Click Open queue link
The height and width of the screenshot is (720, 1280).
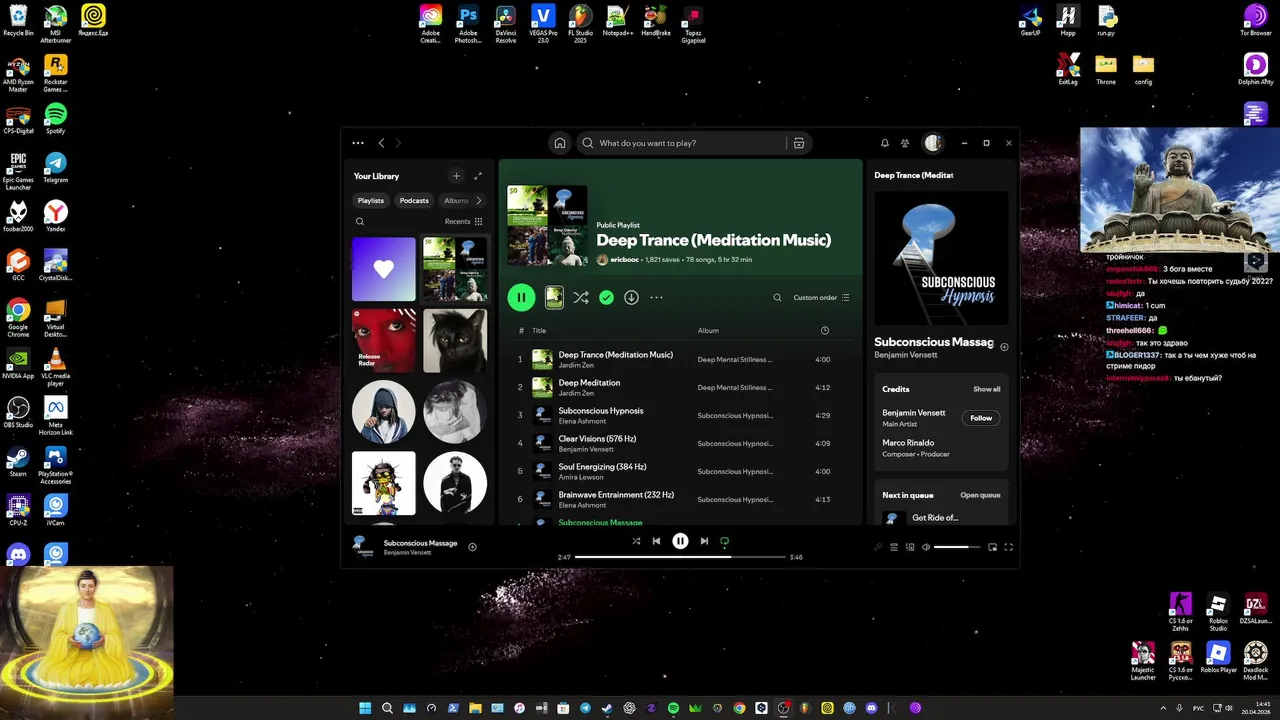[980, 495]
